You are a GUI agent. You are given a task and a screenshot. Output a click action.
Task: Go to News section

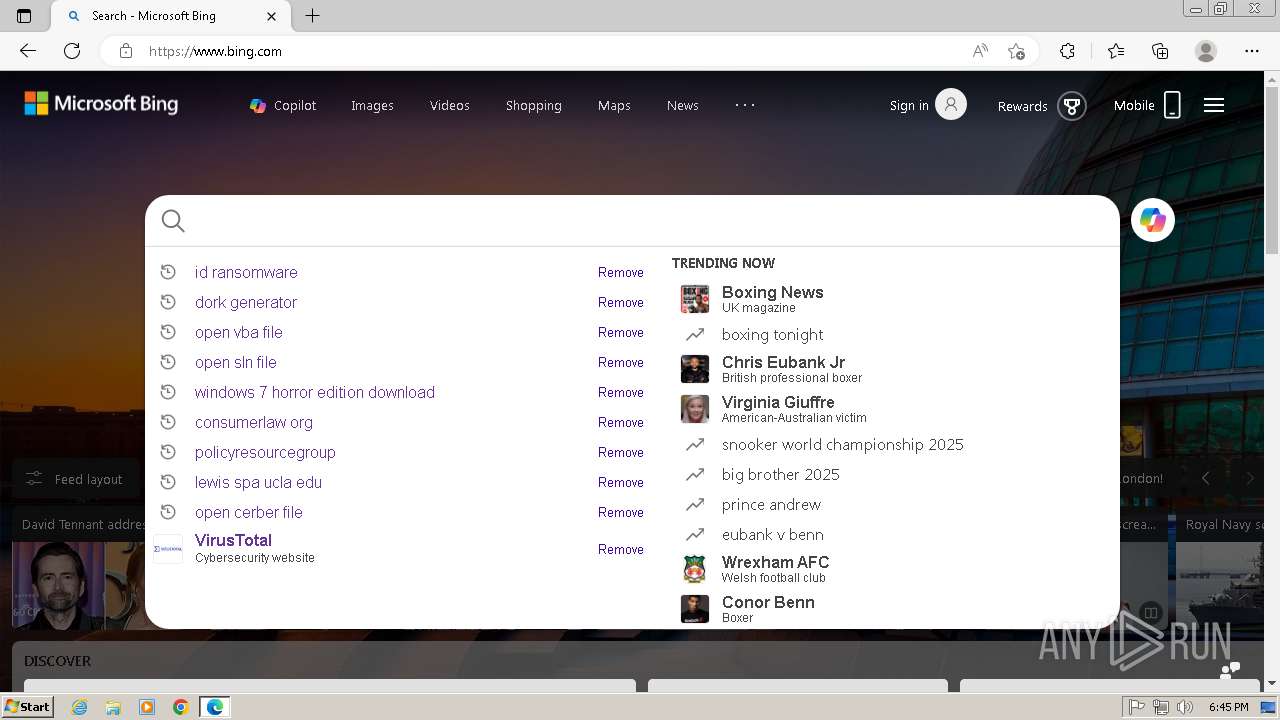pyautogui.click(x=683, y=105)
